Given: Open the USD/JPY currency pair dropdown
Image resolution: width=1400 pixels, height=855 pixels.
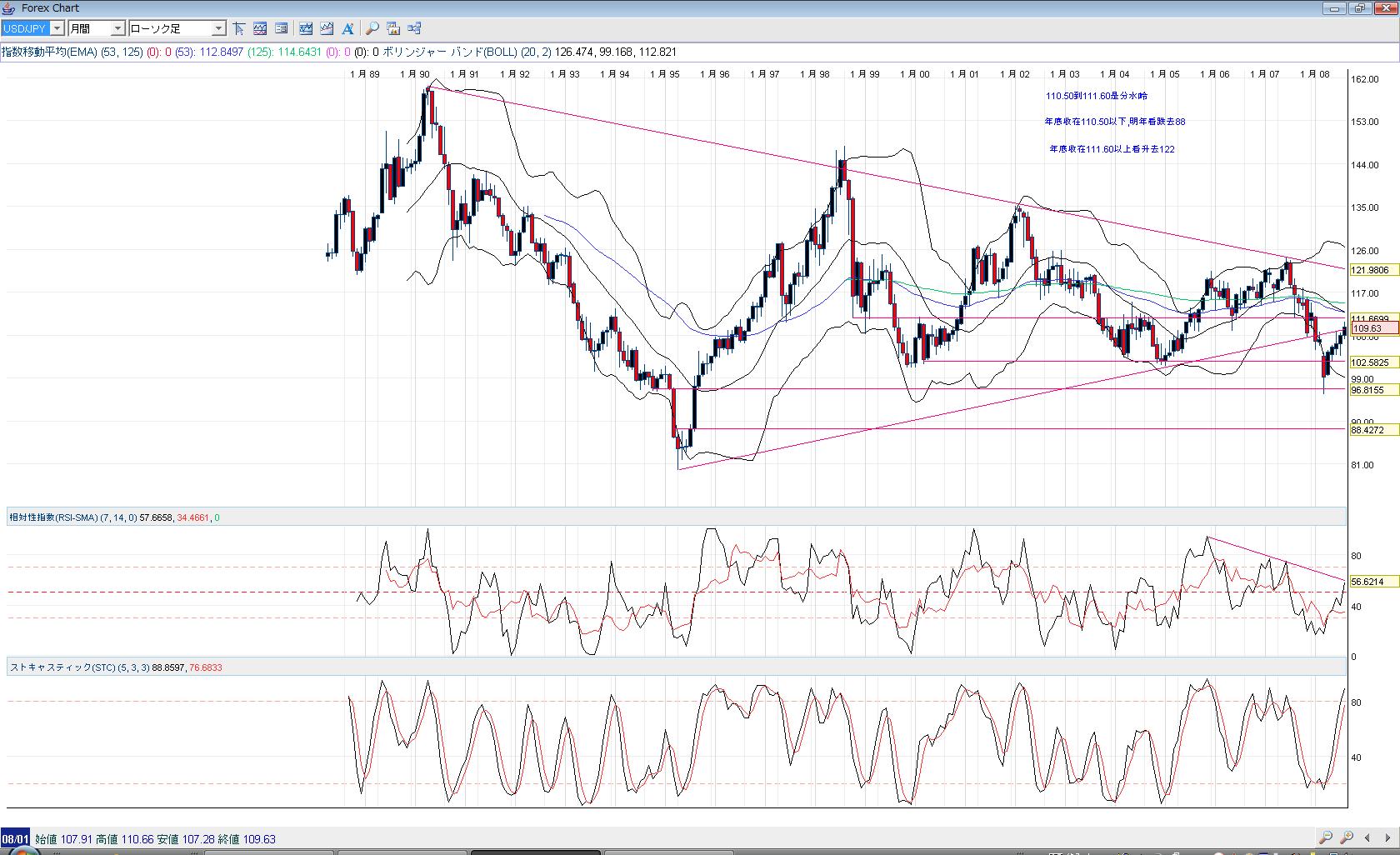Looking at the screenshot, I should 57,28.
